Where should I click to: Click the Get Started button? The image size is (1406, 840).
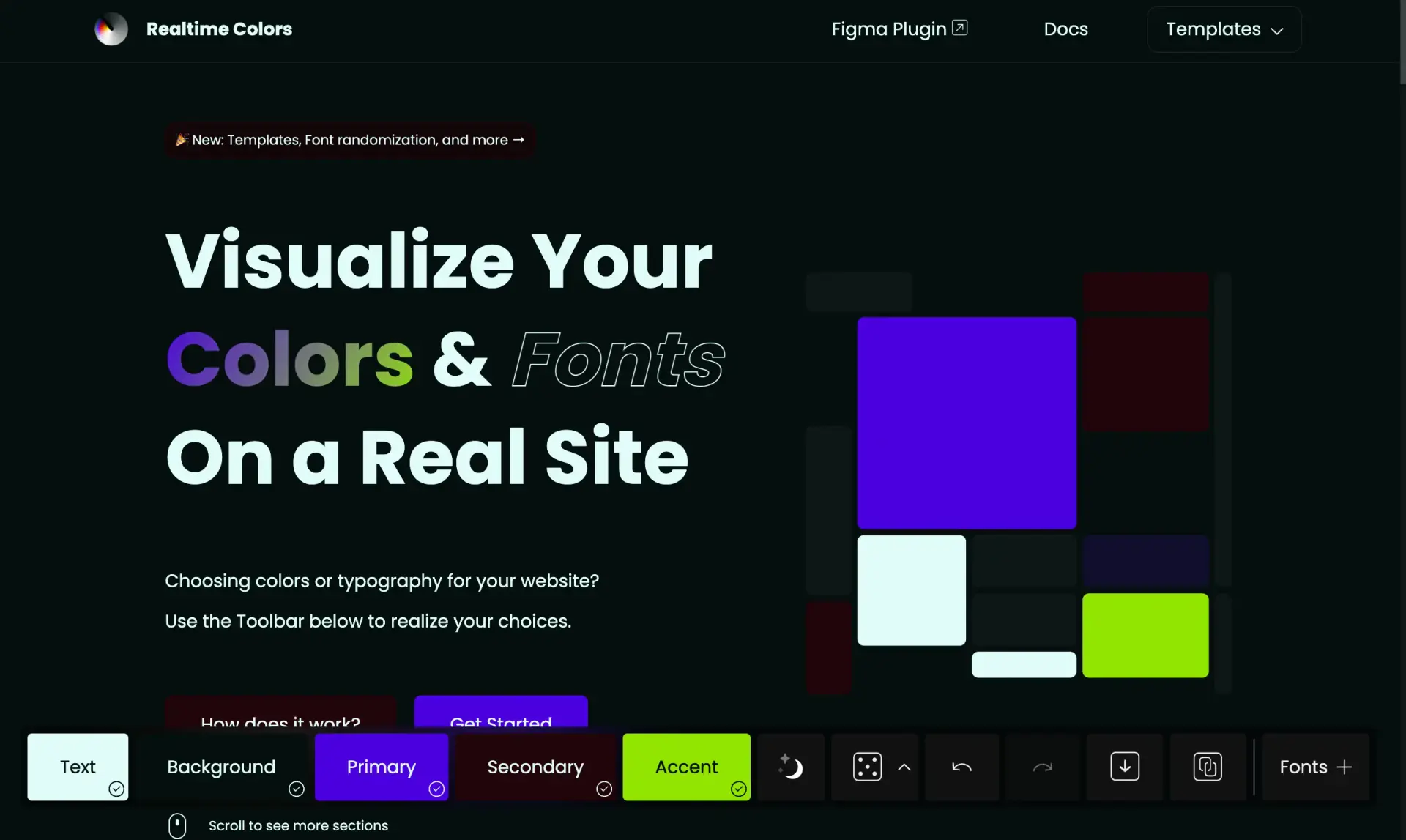501,723
